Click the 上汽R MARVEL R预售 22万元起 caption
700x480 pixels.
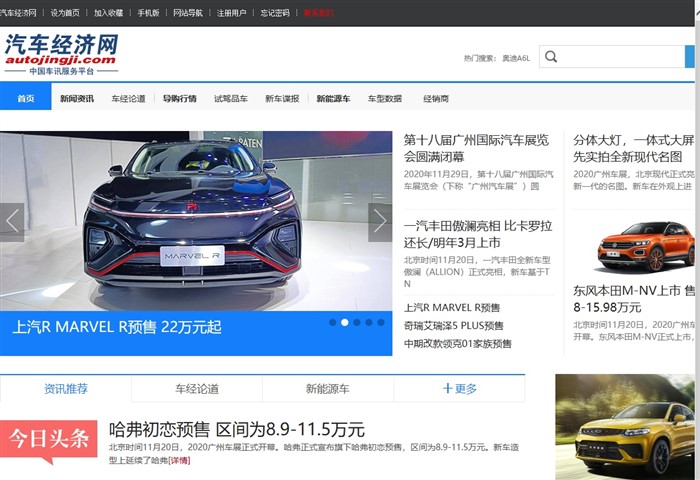pyautogui.click(x=117, y=327)
